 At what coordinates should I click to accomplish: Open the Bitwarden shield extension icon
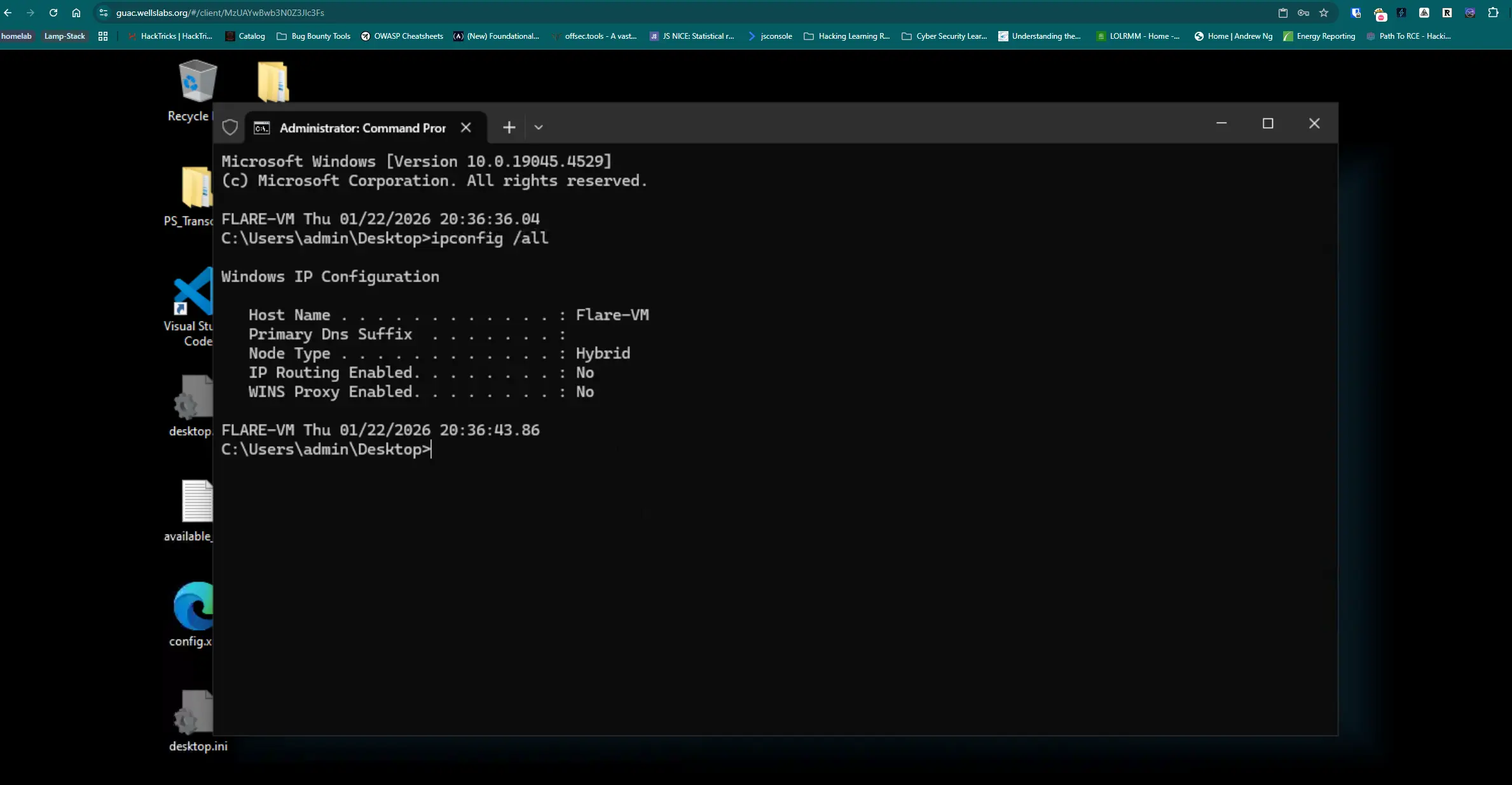click(x=1356, y=13)
